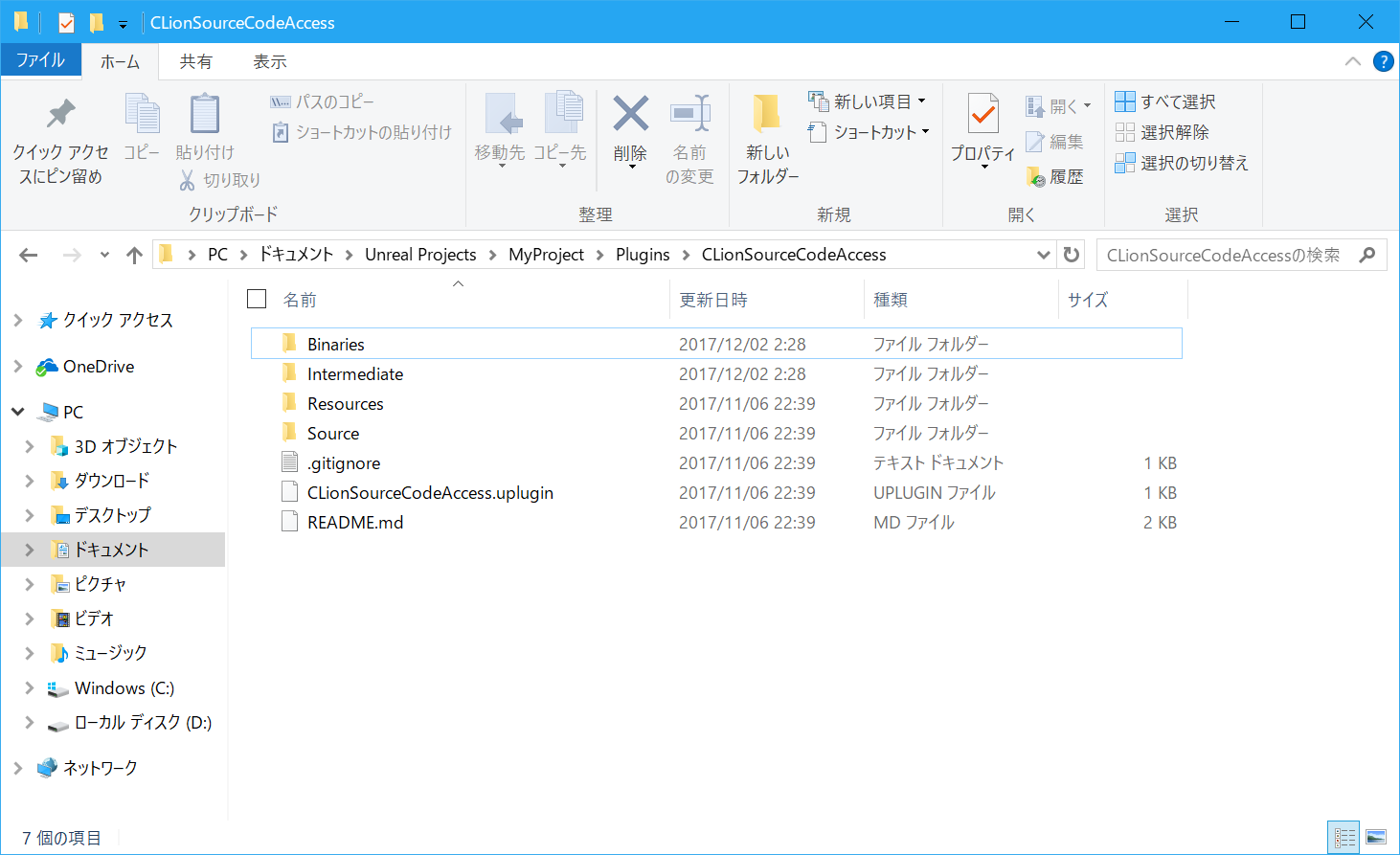Collapse the ribbon with the chevron

(x=1352, y=61)
